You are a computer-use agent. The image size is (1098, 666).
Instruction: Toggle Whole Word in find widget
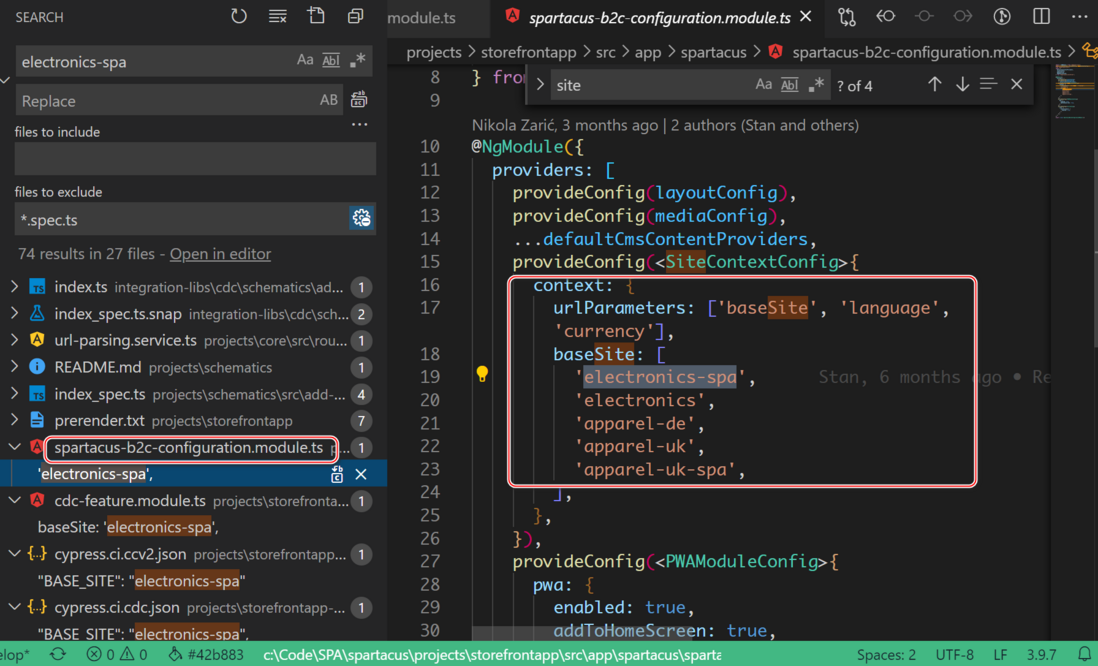pyautogui.click(x=789, y=85)
